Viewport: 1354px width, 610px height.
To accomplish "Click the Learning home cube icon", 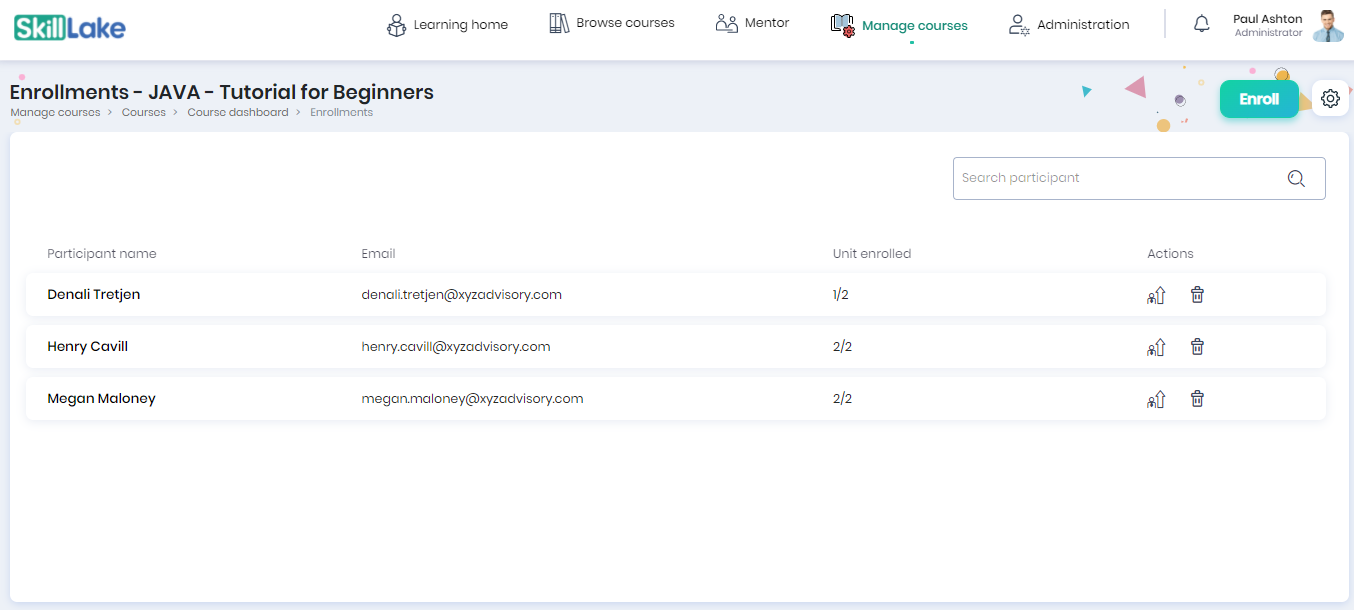I will click(396, 25).
